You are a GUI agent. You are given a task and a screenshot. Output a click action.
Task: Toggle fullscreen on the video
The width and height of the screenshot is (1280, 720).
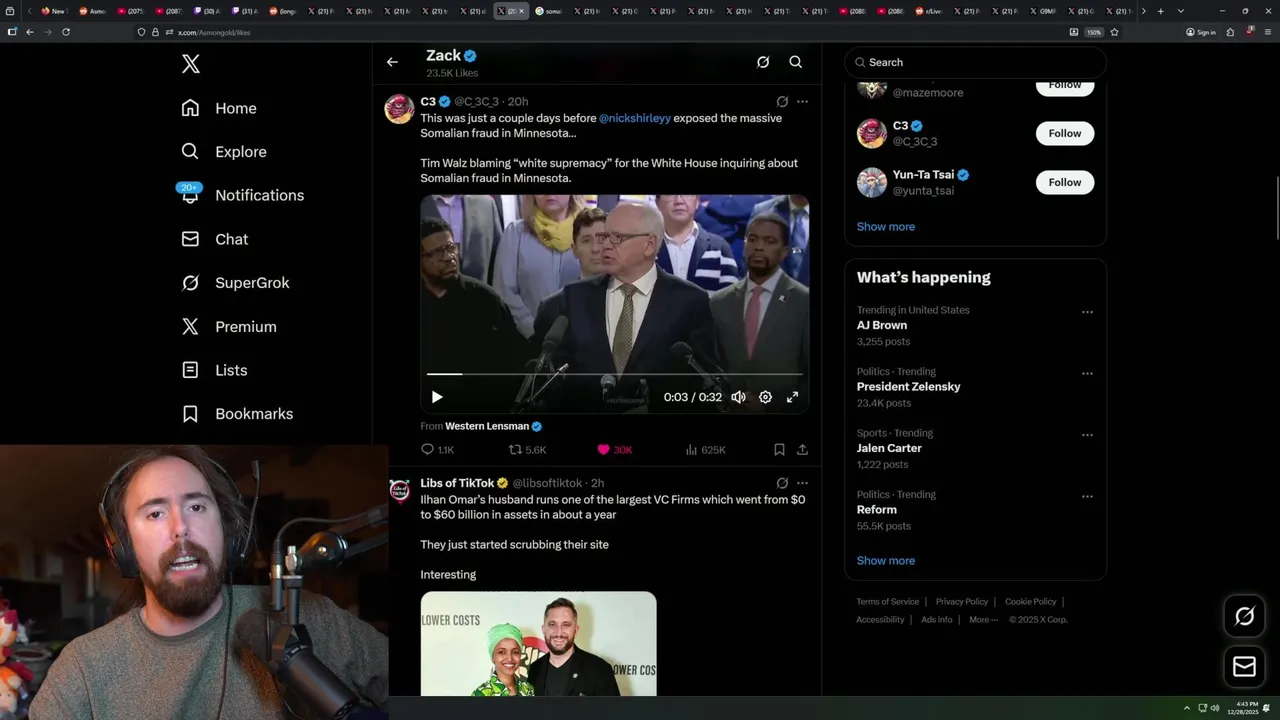(x=792, y=397)
